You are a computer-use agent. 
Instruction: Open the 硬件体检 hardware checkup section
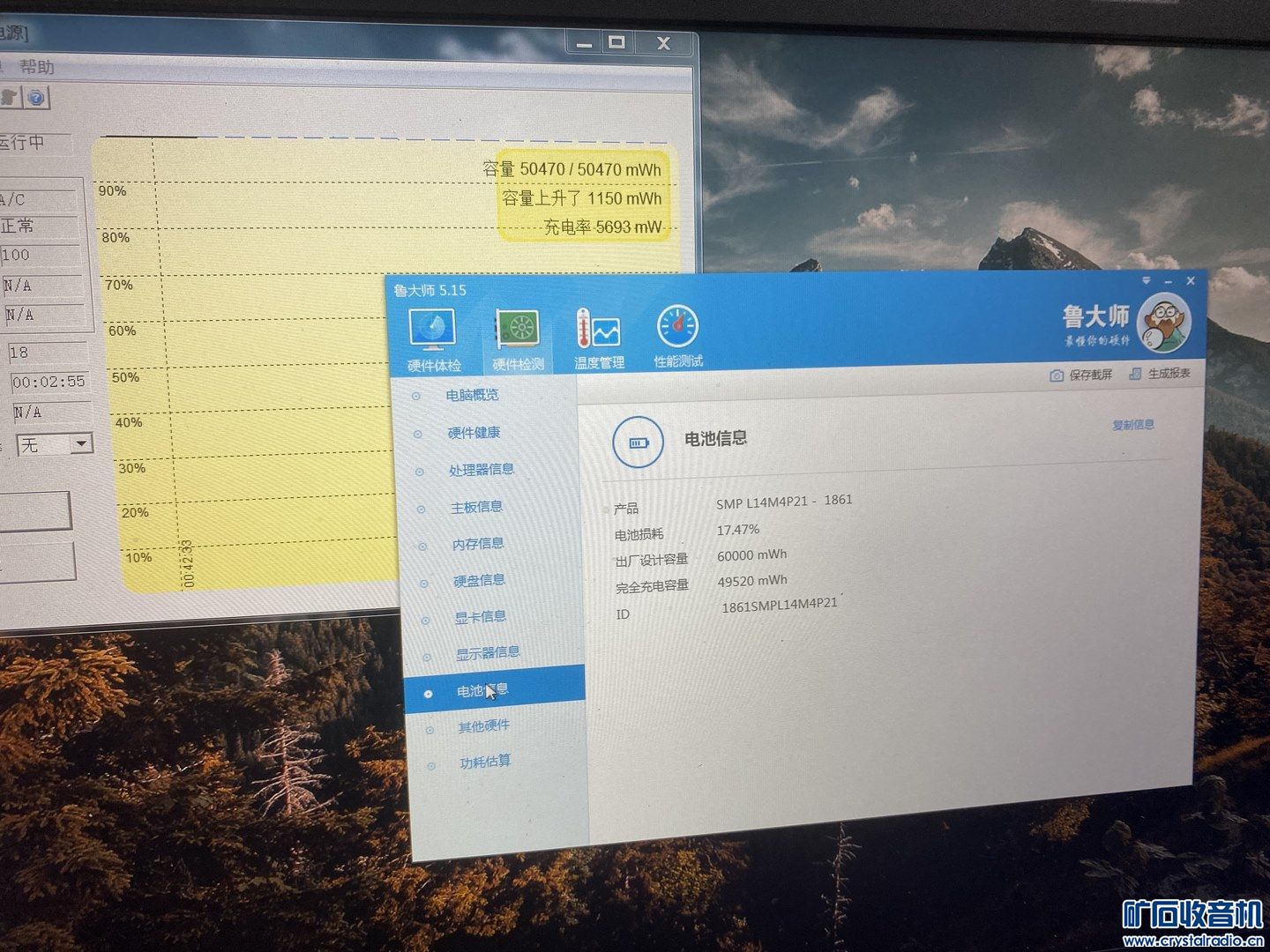(433, 341)
